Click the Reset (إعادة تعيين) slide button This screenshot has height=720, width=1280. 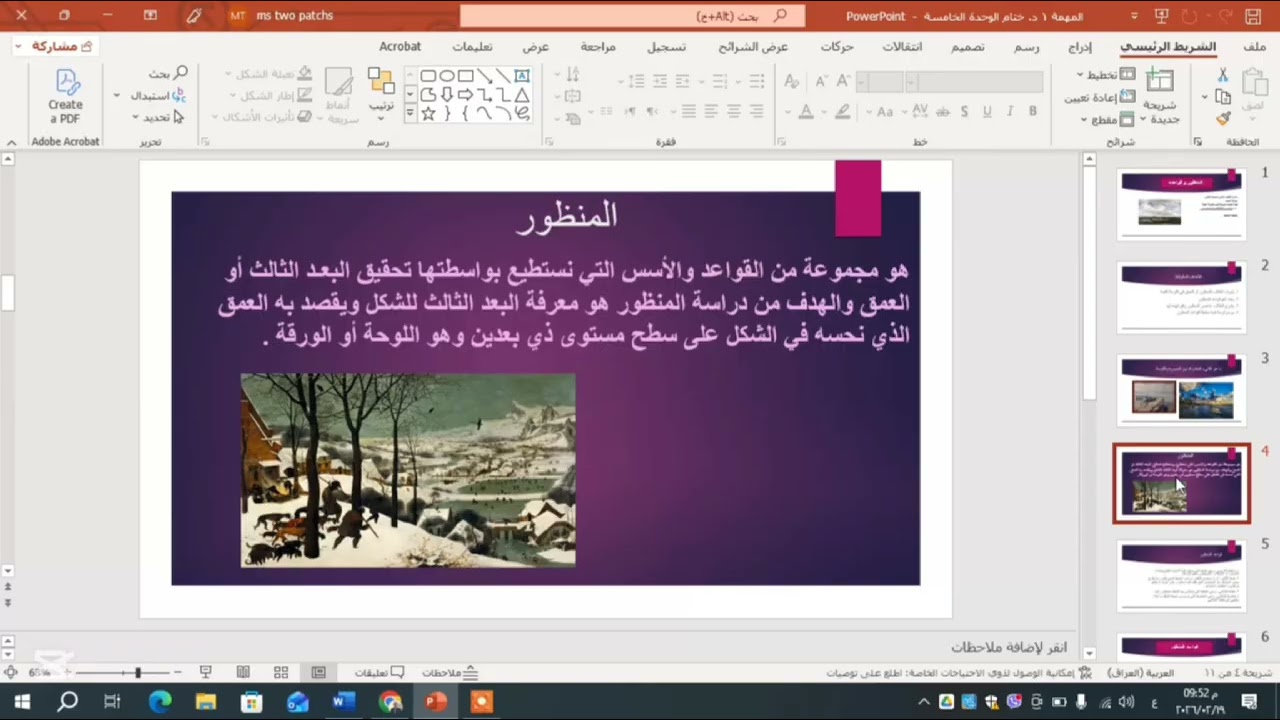click(x=1099, y=97)
